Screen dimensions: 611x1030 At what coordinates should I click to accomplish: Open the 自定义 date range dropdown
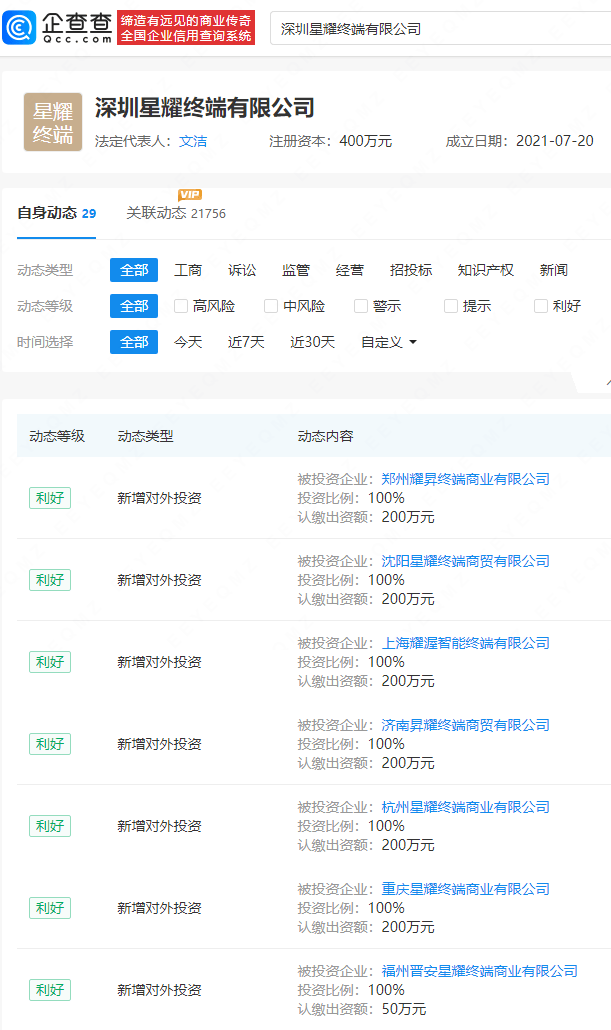pos(389,342)
